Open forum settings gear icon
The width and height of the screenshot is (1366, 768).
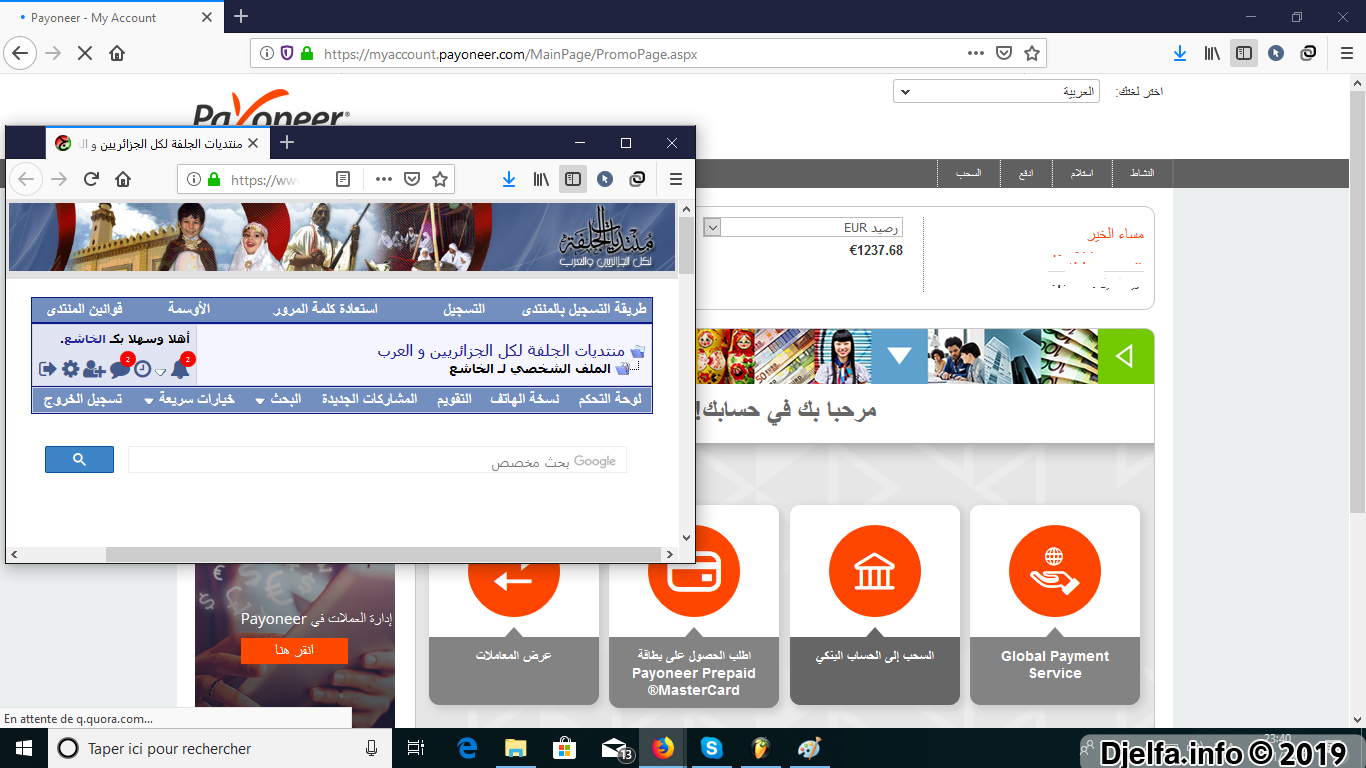(x=70, y=369)
